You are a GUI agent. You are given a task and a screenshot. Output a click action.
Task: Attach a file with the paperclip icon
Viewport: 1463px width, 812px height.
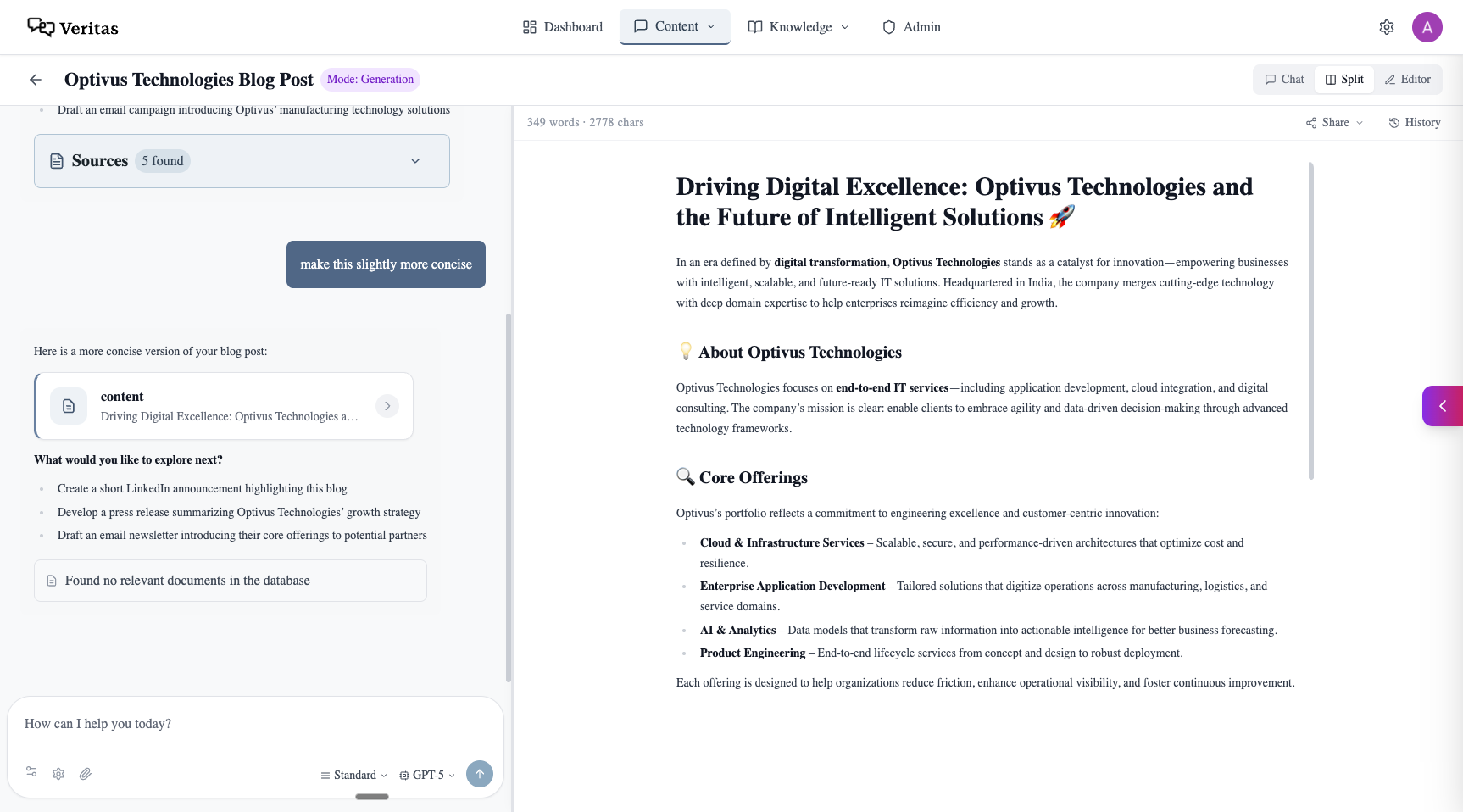(x=85, y=774)
